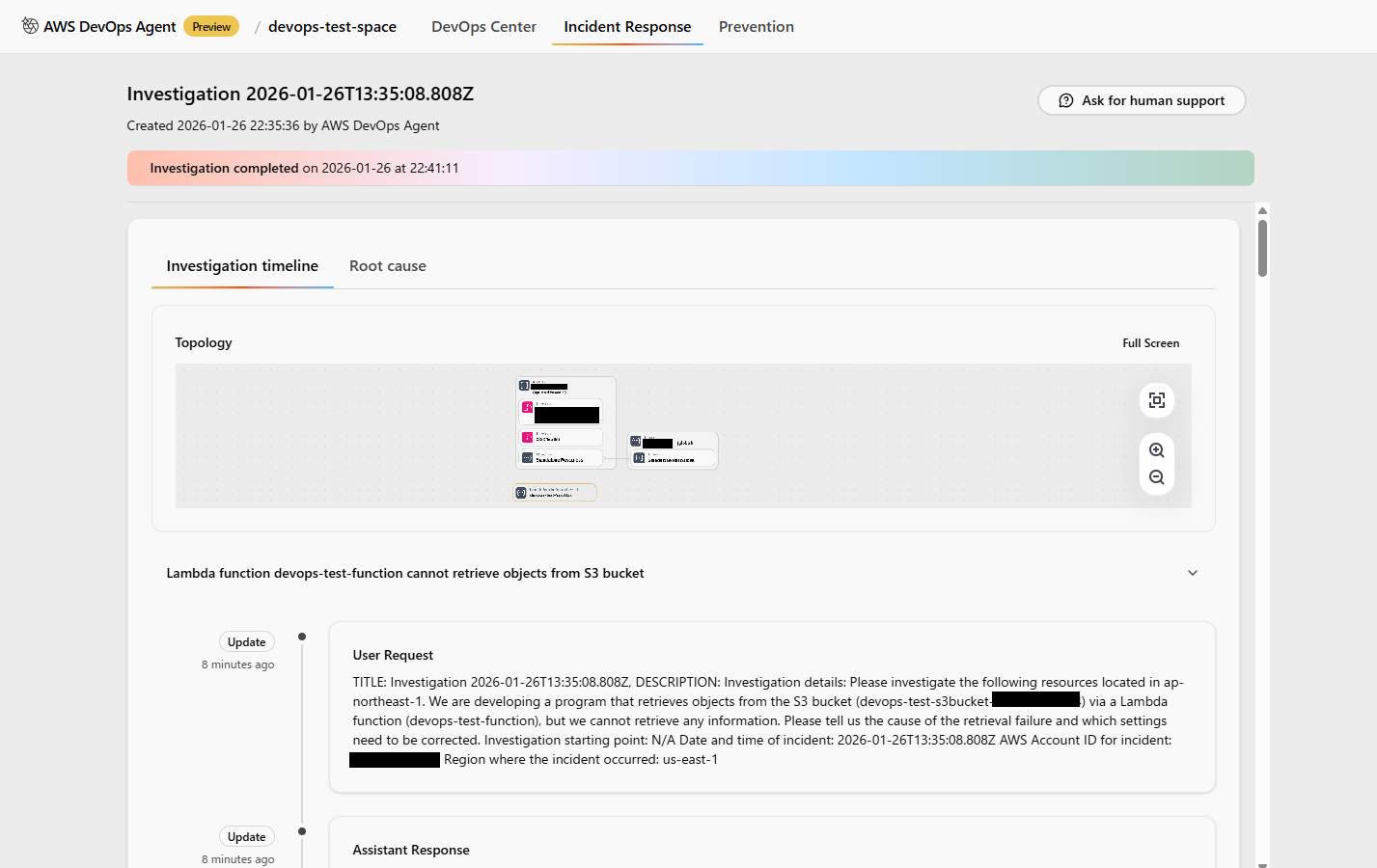This screenshot has height=868, width=1377.
Task: Select the orange-outlined node in the topology
Action: (555, 493)
